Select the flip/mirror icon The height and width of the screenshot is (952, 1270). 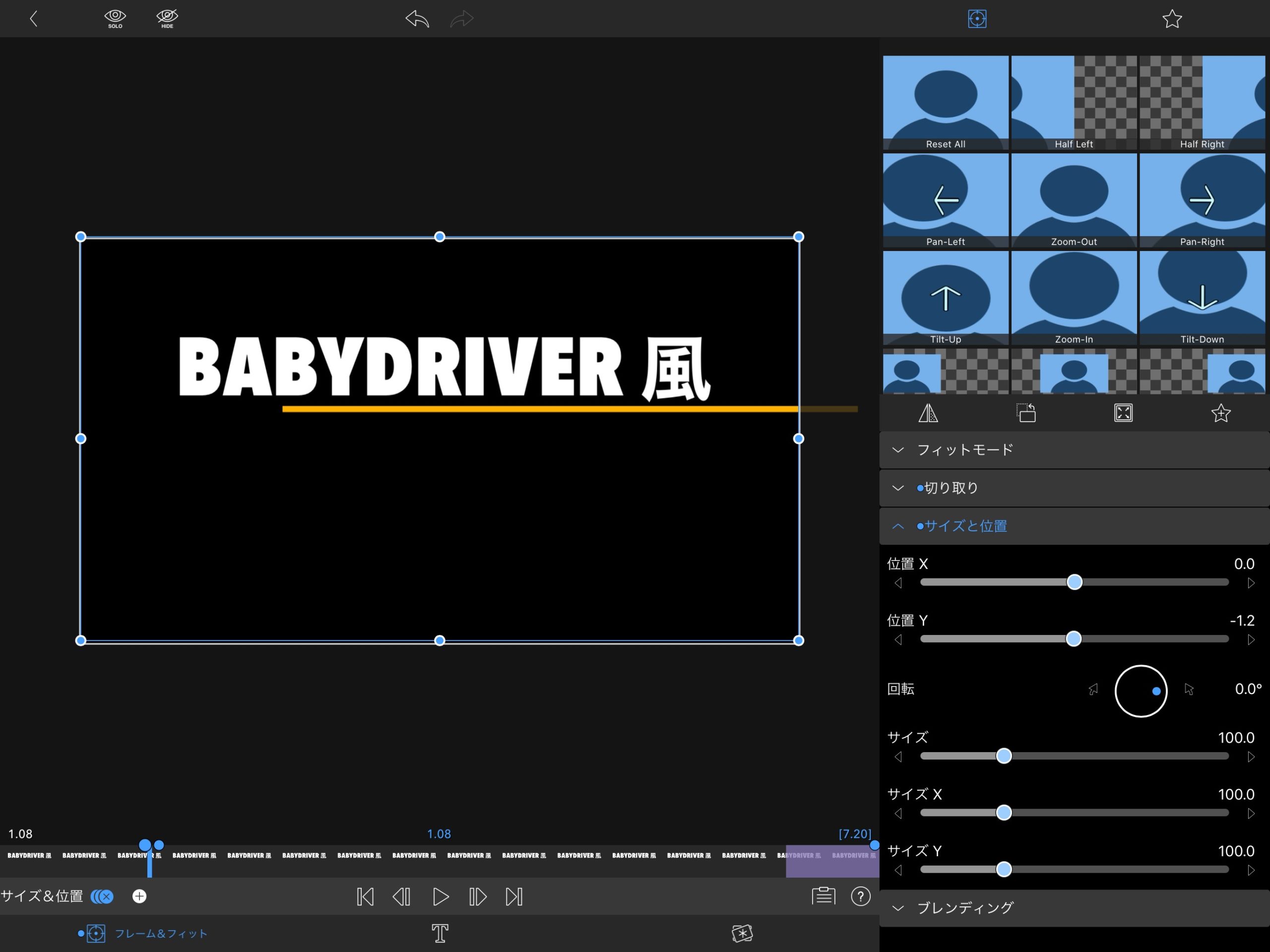tap(928, 413)
